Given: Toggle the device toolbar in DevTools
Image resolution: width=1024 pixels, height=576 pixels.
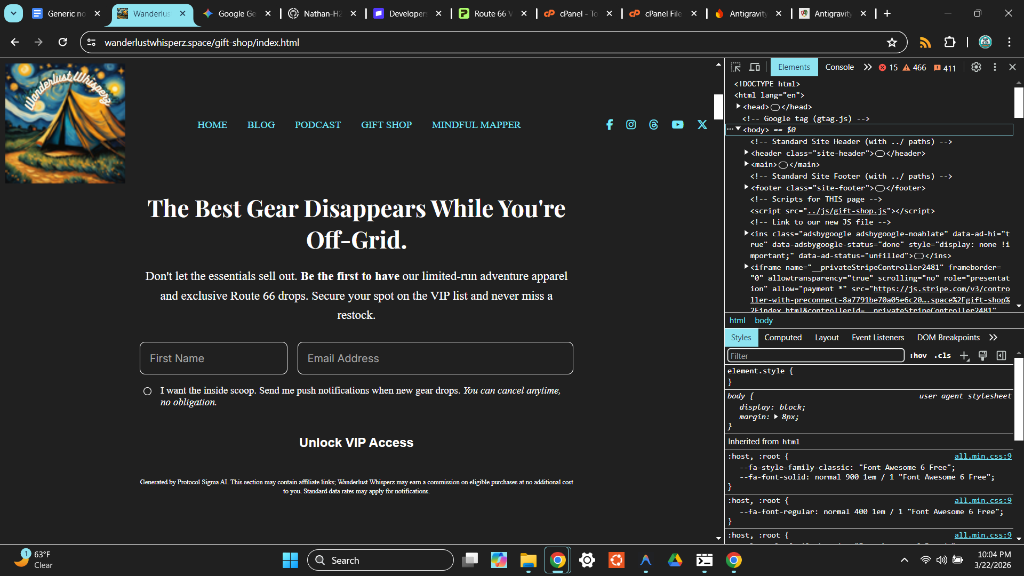Looking at the screenshot, I should [753, 67].
